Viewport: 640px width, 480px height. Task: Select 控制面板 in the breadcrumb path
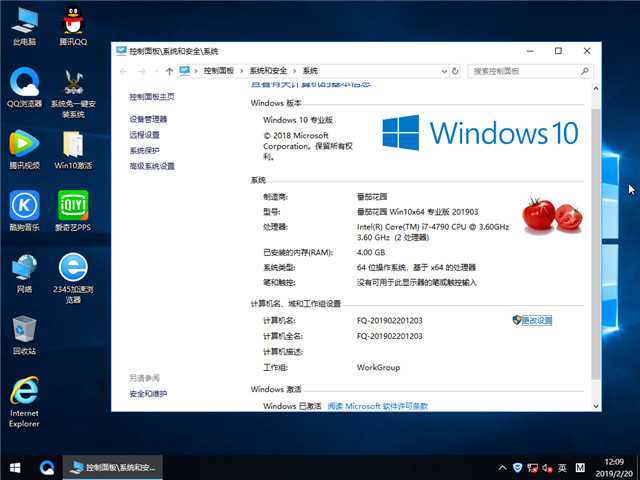tap(218, 71)
